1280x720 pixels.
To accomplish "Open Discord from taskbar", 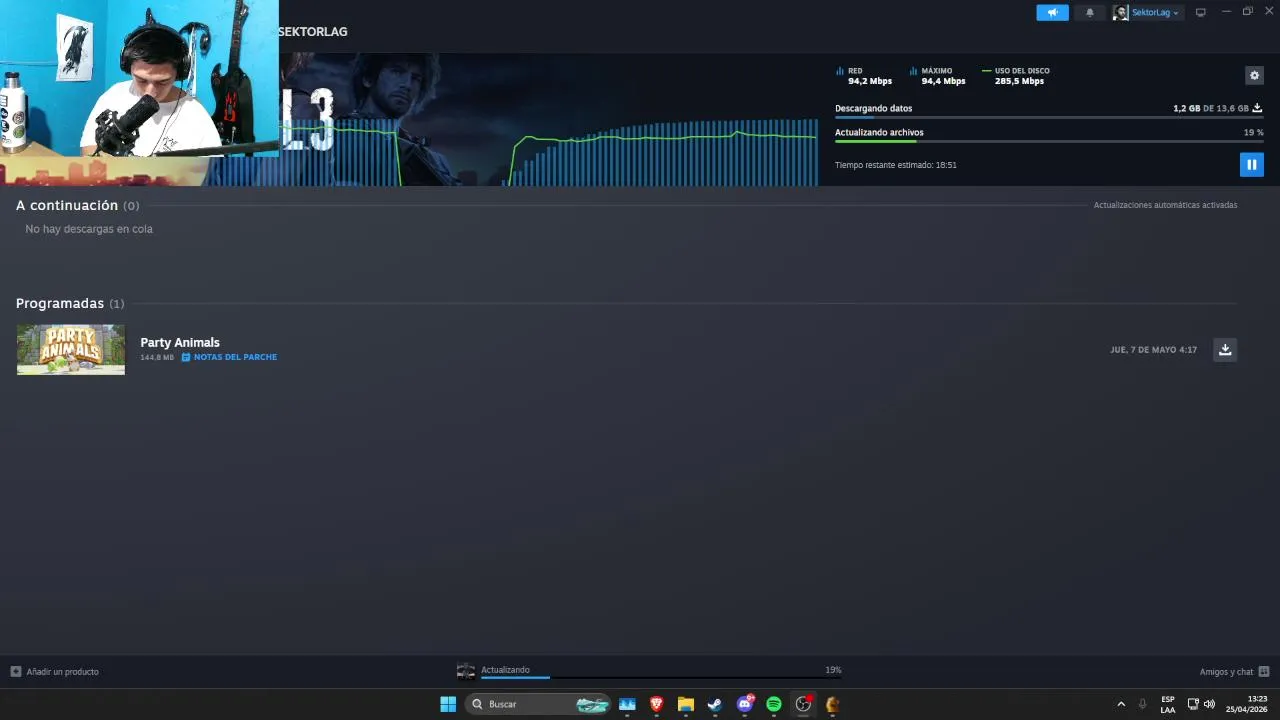I will pos(744,704).
